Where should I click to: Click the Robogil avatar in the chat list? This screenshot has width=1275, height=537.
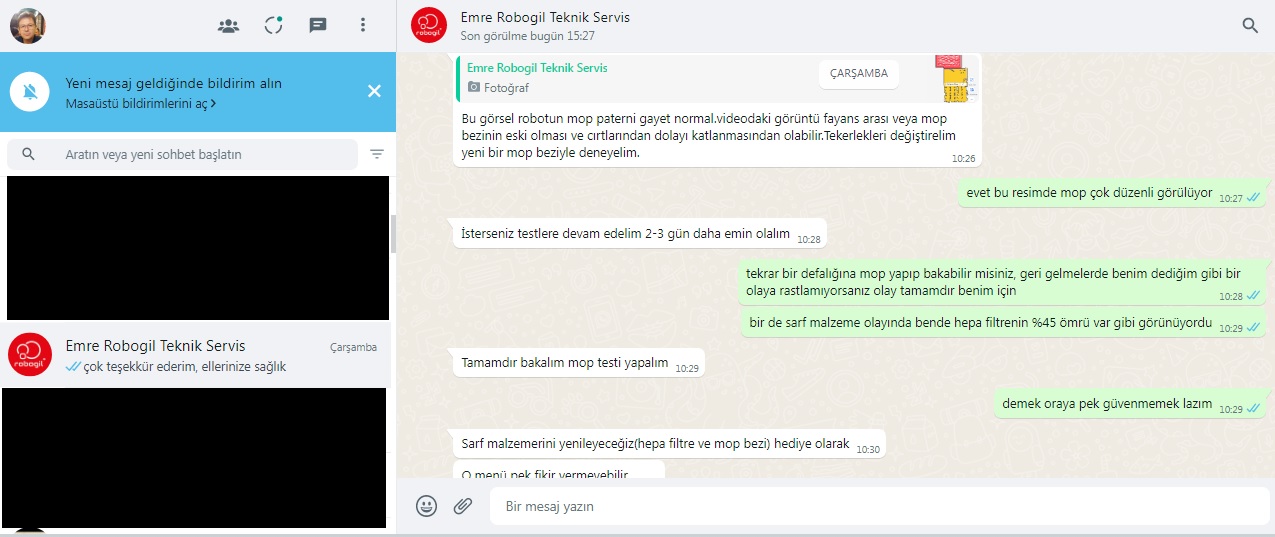30,355
